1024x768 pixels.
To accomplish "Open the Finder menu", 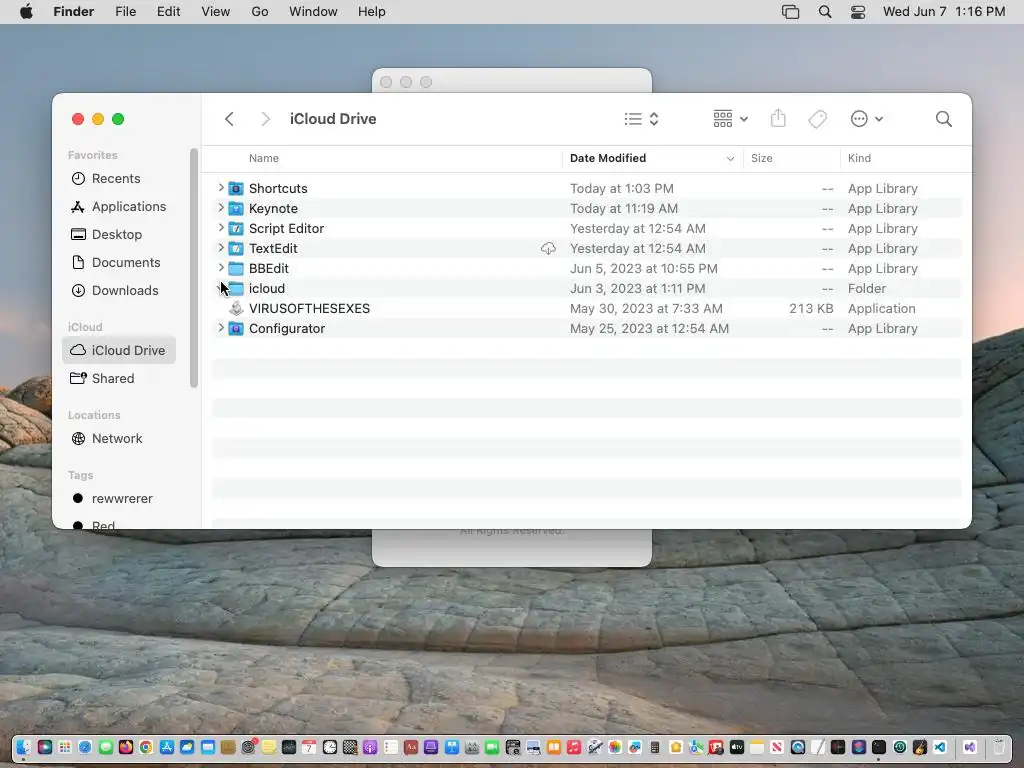I will (x=74, y=12).
